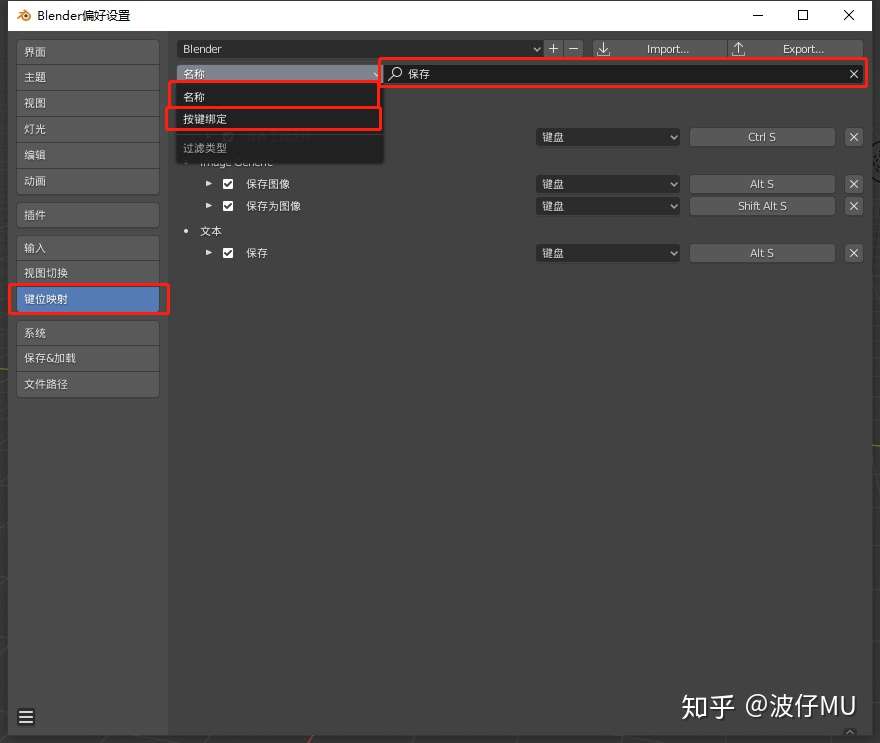Open the hamburger menu at bottom left
This screenshot has height=743, width=880.
pos(26,717)
